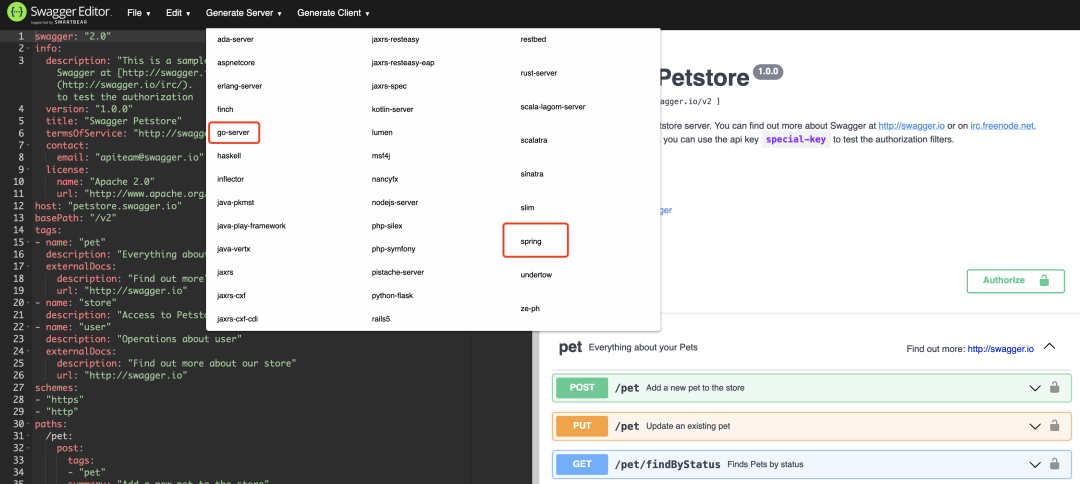Select lumen server generator

click(x=382, y=132)
